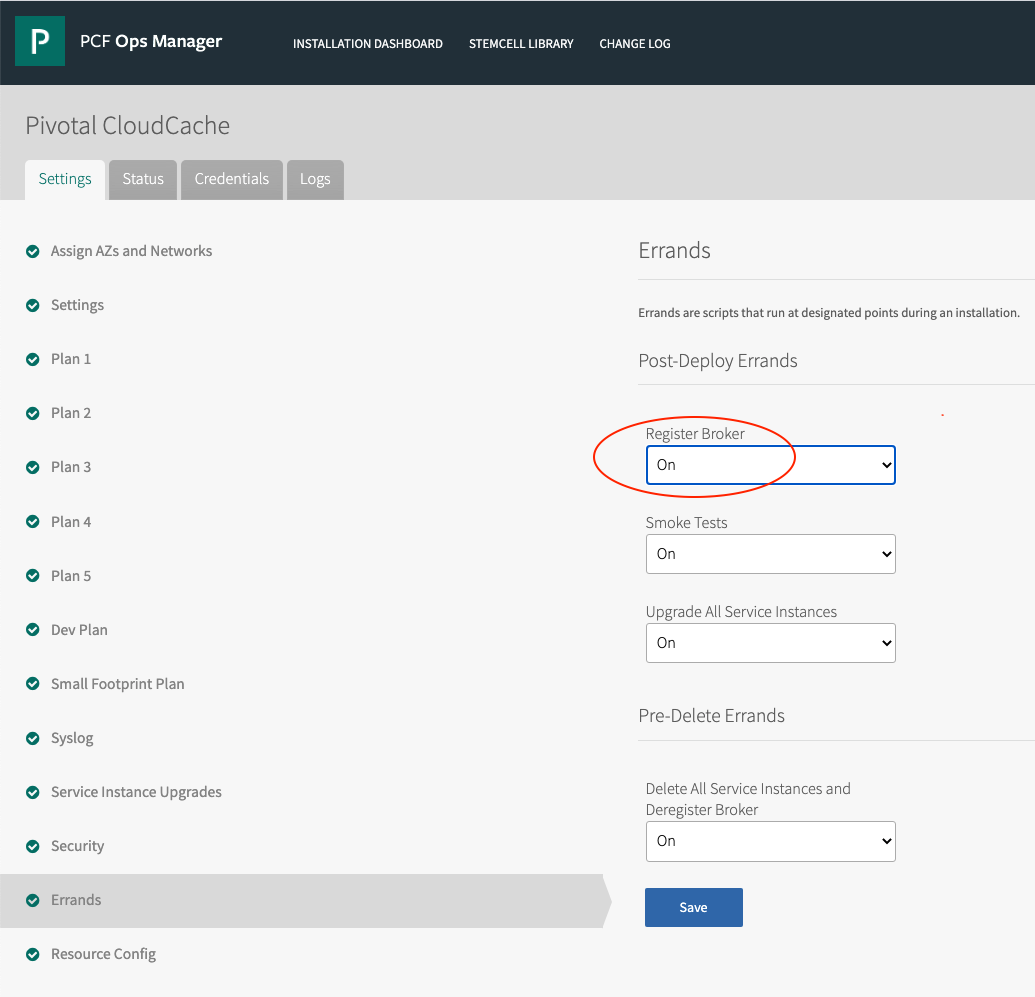Open the Change Log page
This screenshot has width=1035, height=997.
pyautogui.click(x=635, y=44)
